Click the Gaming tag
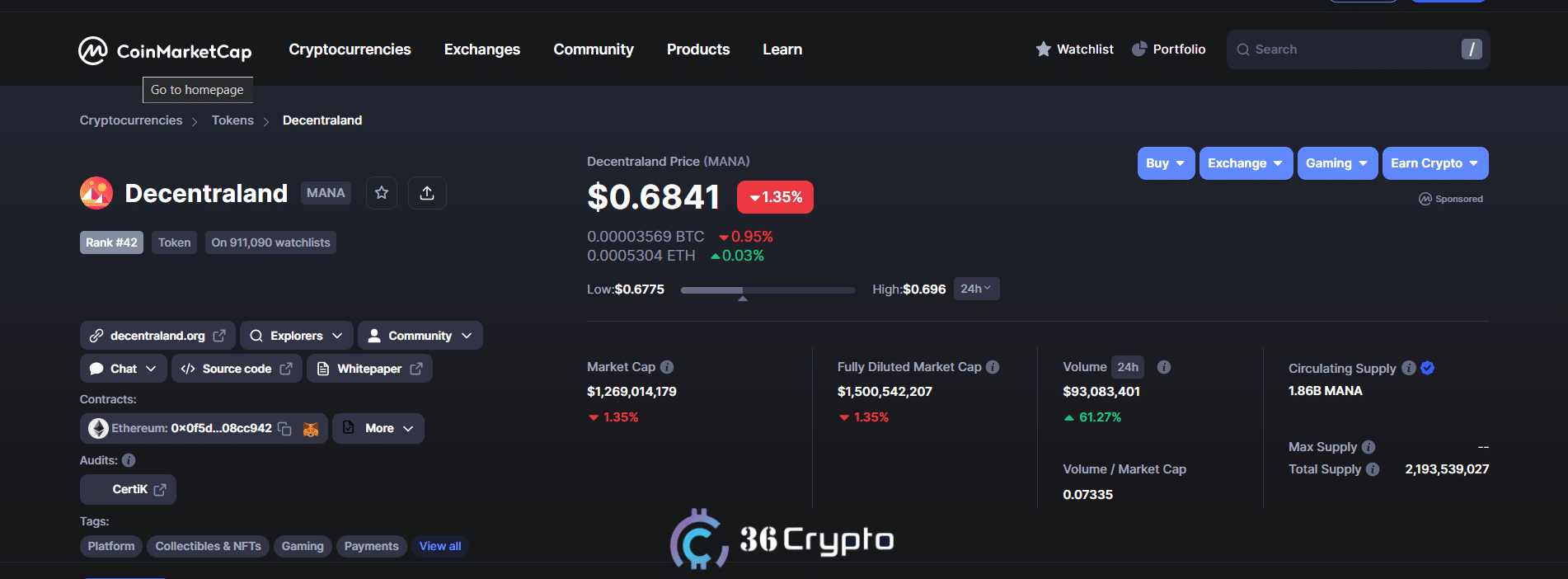 point(303,546)
